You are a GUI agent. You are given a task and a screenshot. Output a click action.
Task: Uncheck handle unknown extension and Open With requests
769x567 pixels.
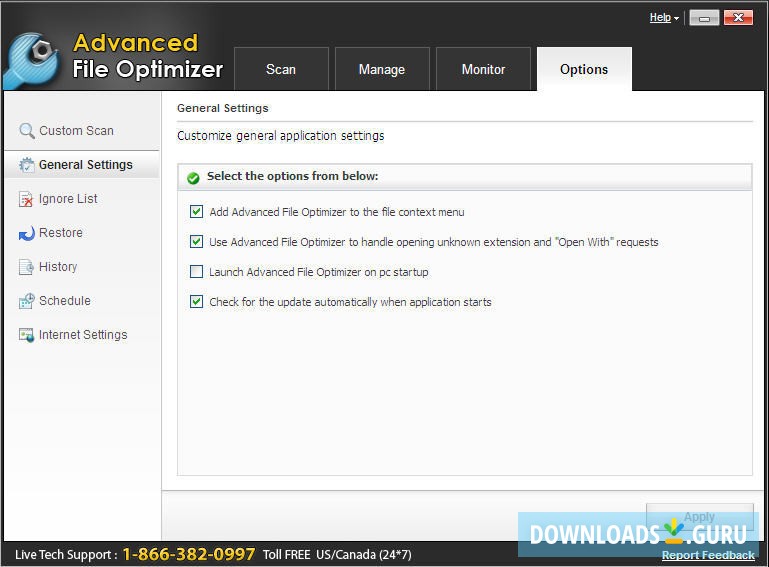point(196,241)
